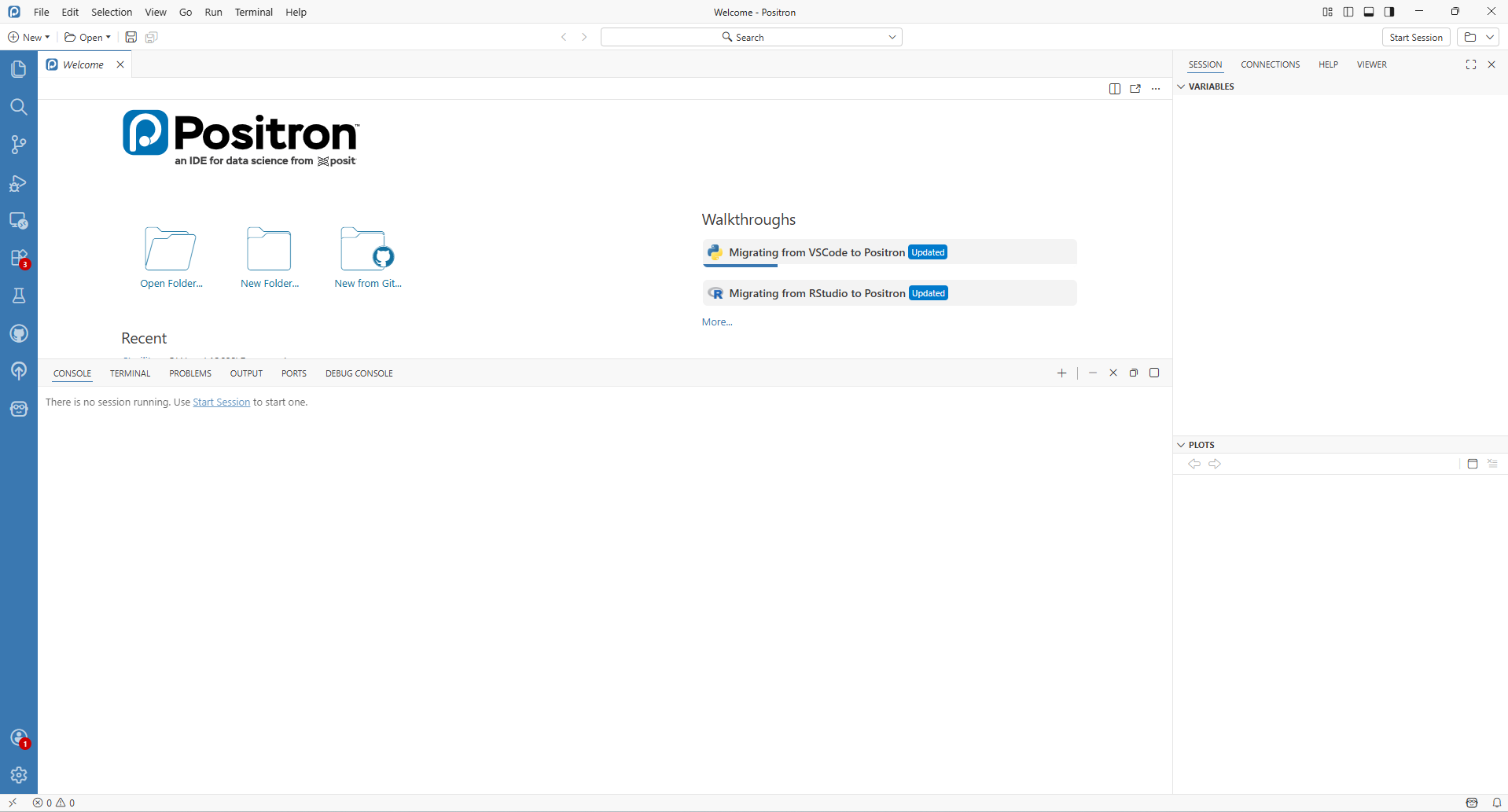1508x812 pixels.
Task: Open the Terminal menu
Action: tap(253, 12)
